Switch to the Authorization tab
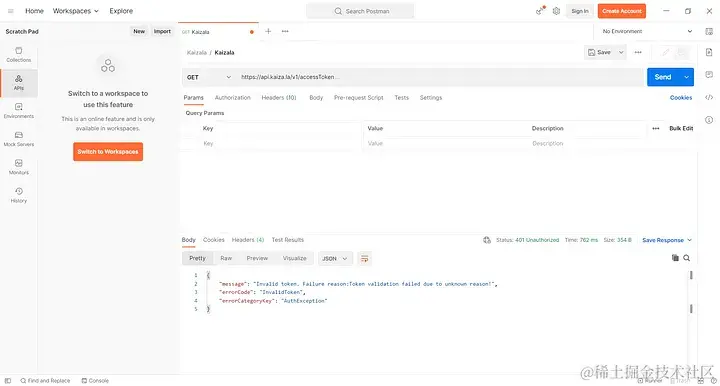The image size is (720, 386). click(x=233, y=97)
